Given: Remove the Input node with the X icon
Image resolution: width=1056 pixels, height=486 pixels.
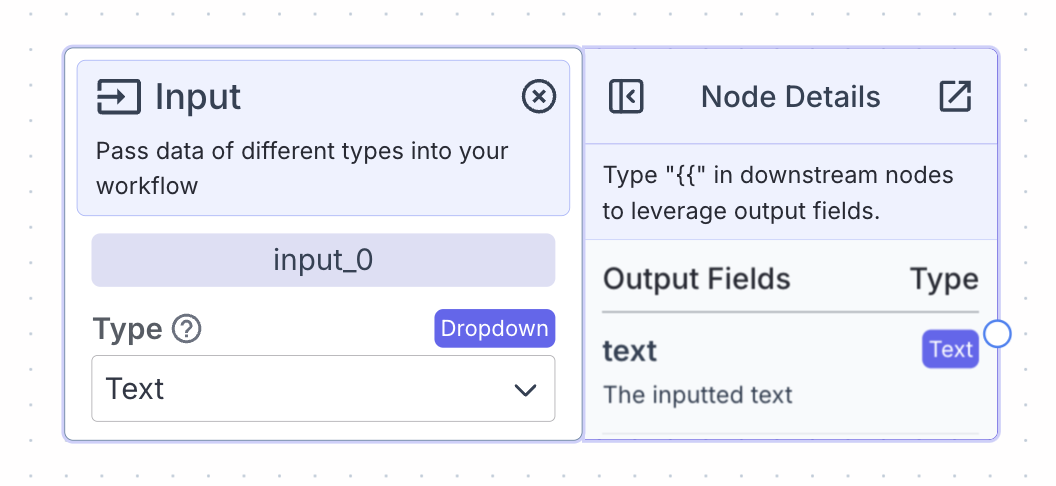Looking at the screenshot, I should click(x=539, y=96).
